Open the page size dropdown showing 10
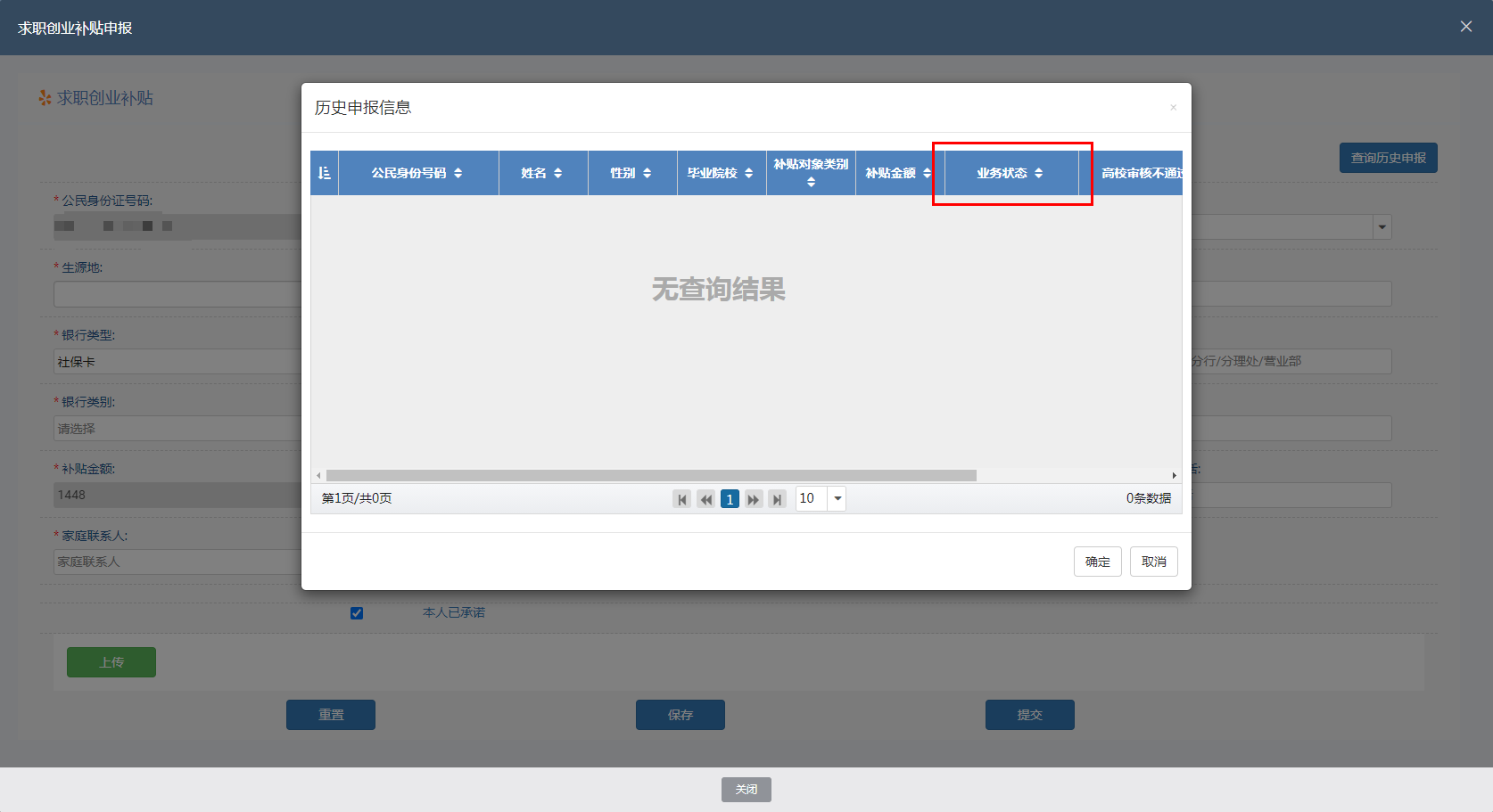 [837, 498]
